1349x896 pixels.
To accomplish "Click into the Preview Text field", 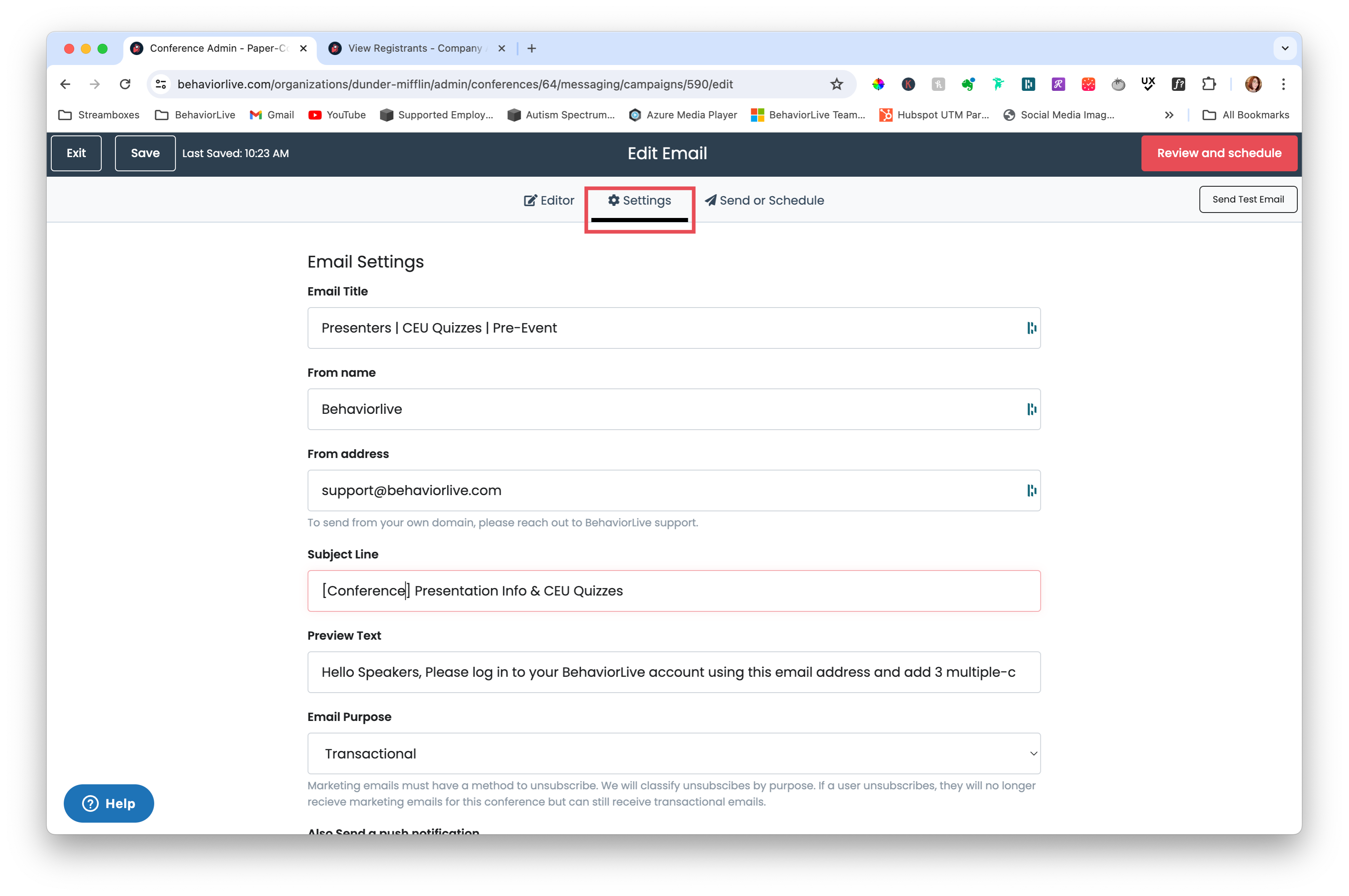I will [673, 672].
